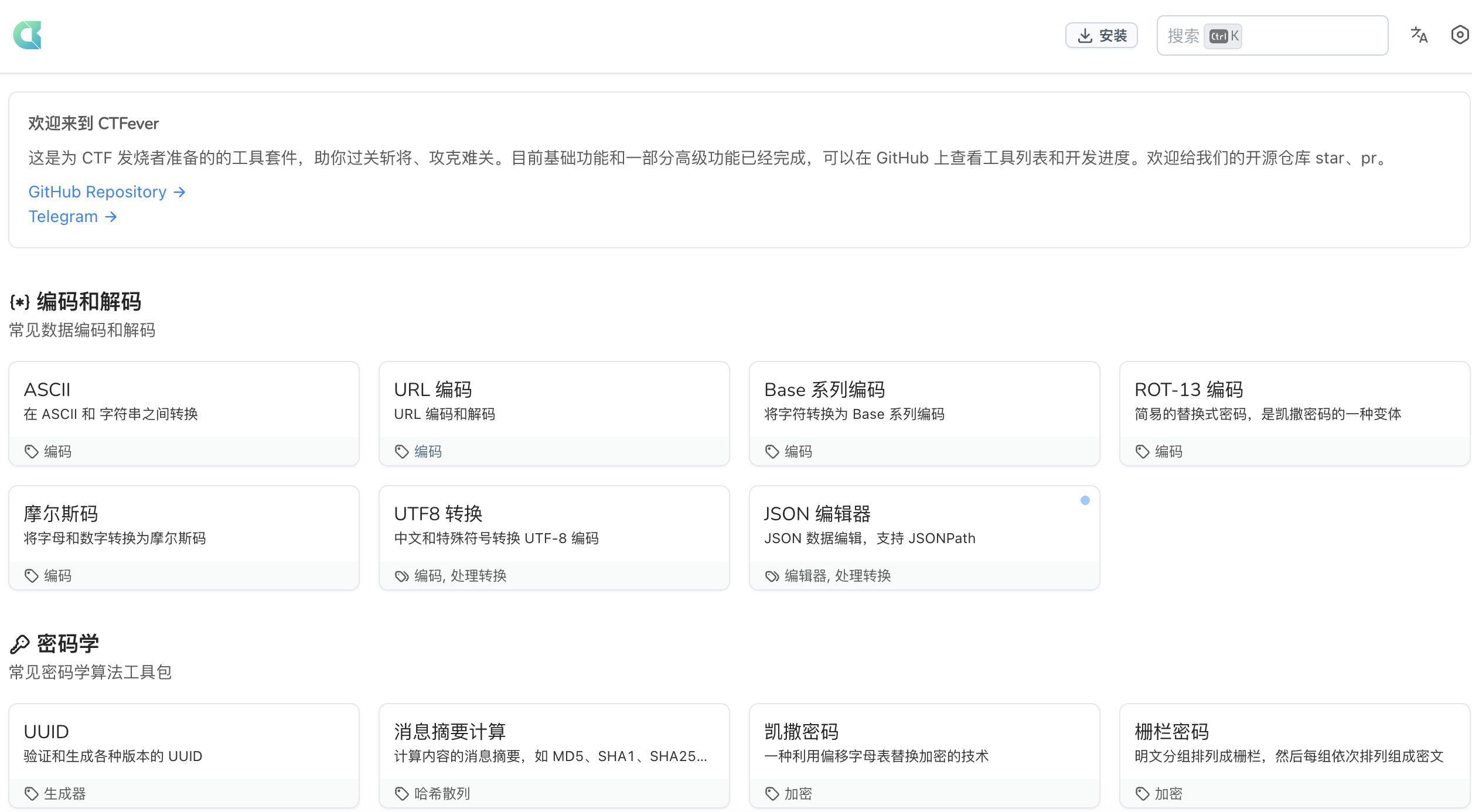Open the 栅栏密码 tool card
This screenshot has height=812, width=1472.
click(1294, 756)
